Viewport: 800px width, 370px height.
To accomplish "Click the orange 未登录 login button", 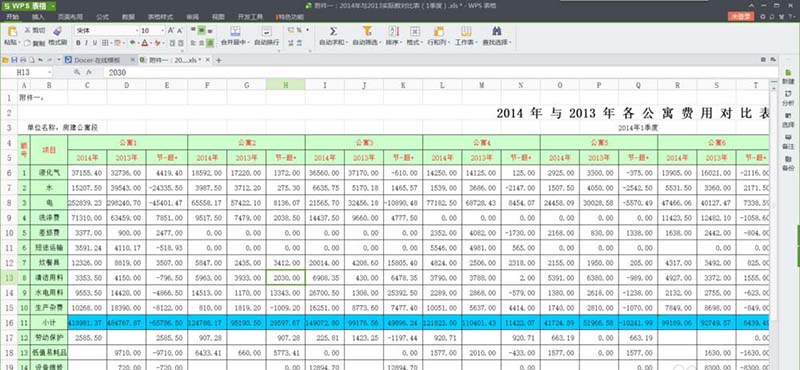I will pos(740,16).
